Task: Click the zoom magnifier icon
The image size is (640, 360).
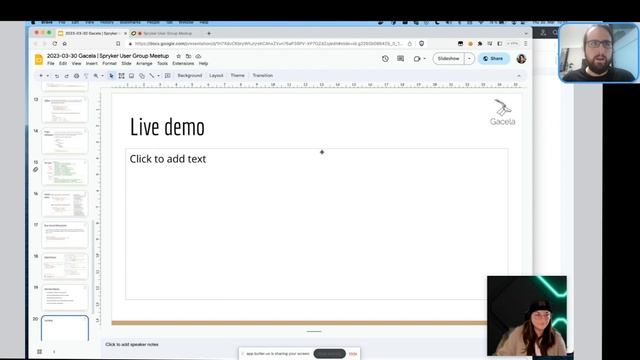Action: (x=96, y=76)
